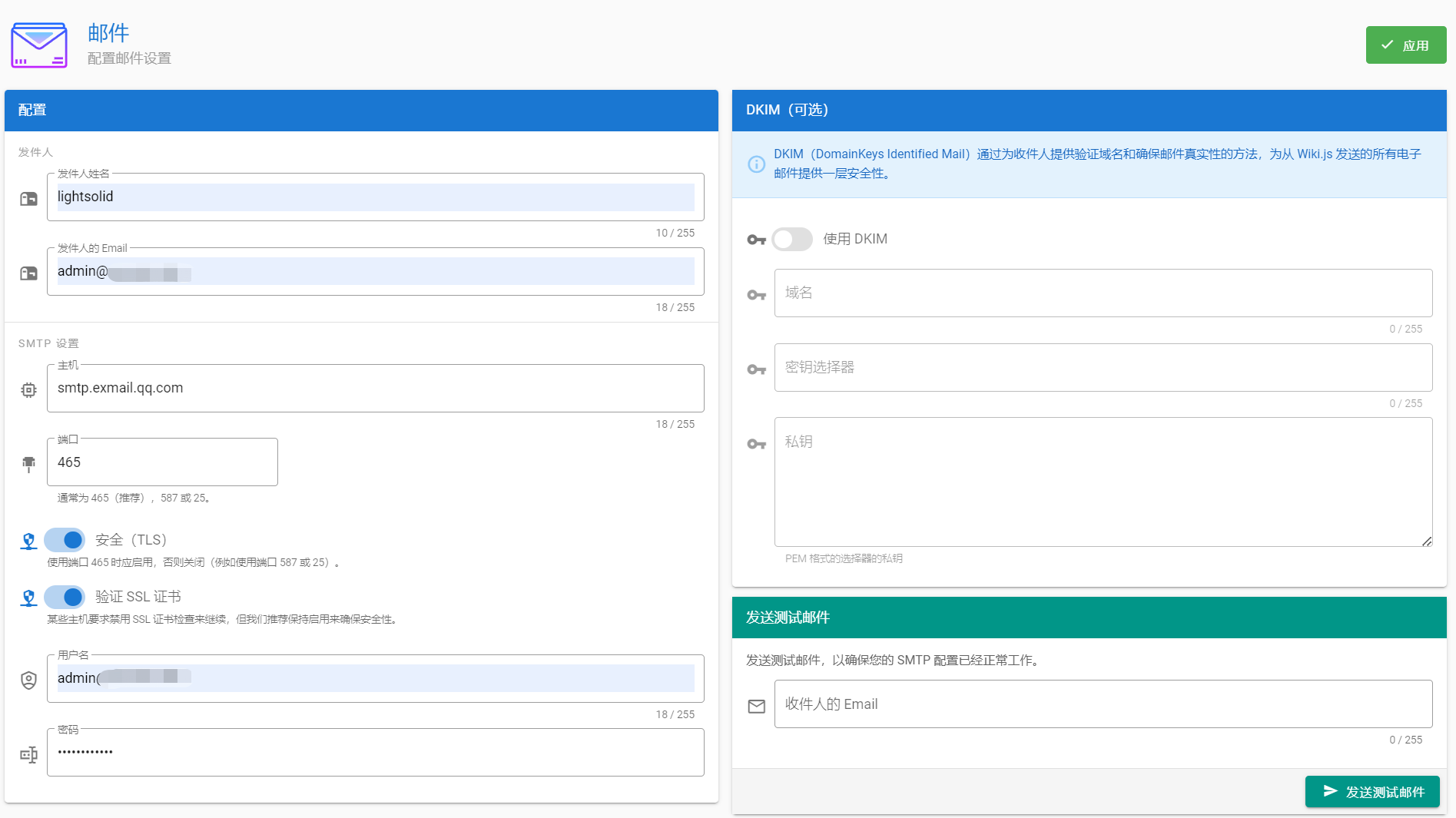Click the green 应用 apply button
This screenshot has width=1456, height=818.
click(1406, 45)
